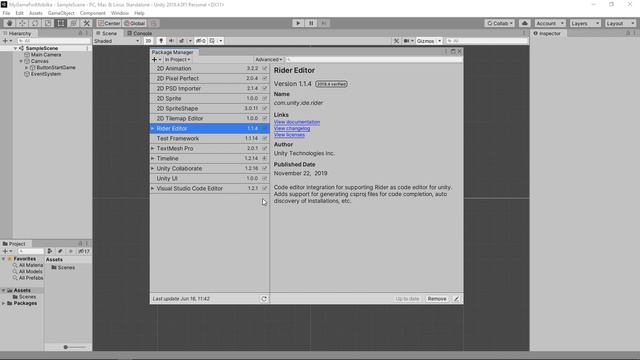Click the Pause button
This screenshot has width=640, height=360.
[311, 23]
